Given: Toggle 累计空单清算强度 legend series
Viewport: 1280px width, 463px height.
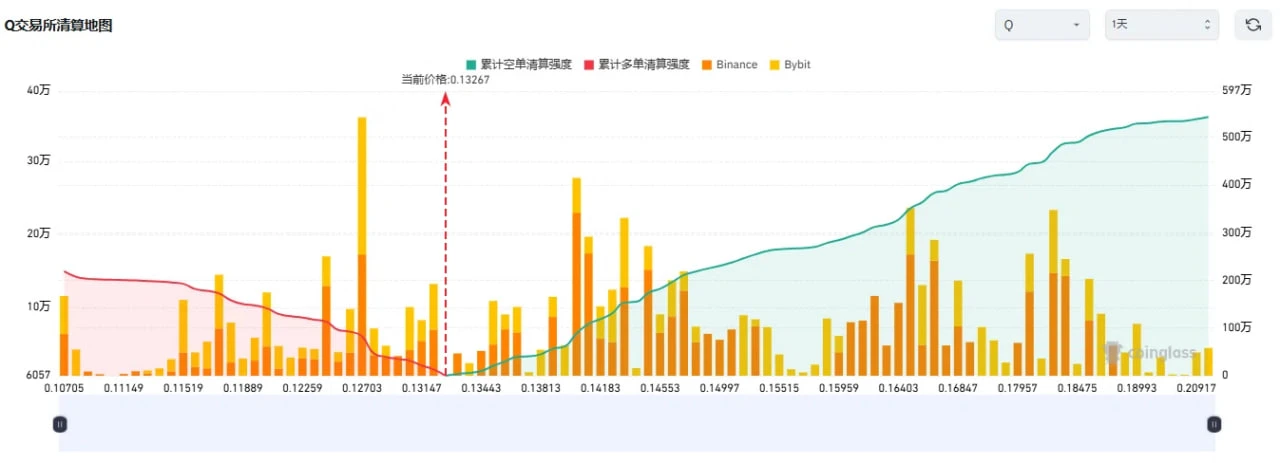Looking at the screenshot, I should click(x=519, y=64).
